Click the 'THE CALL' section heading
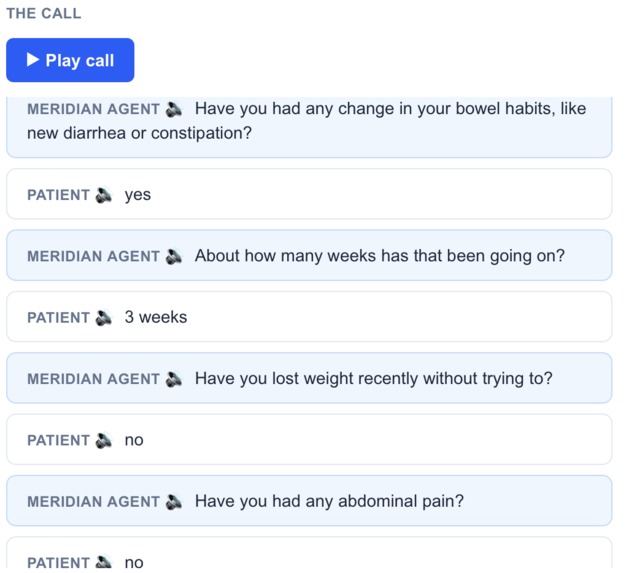 pyautogui.click(x=44, y=13)
